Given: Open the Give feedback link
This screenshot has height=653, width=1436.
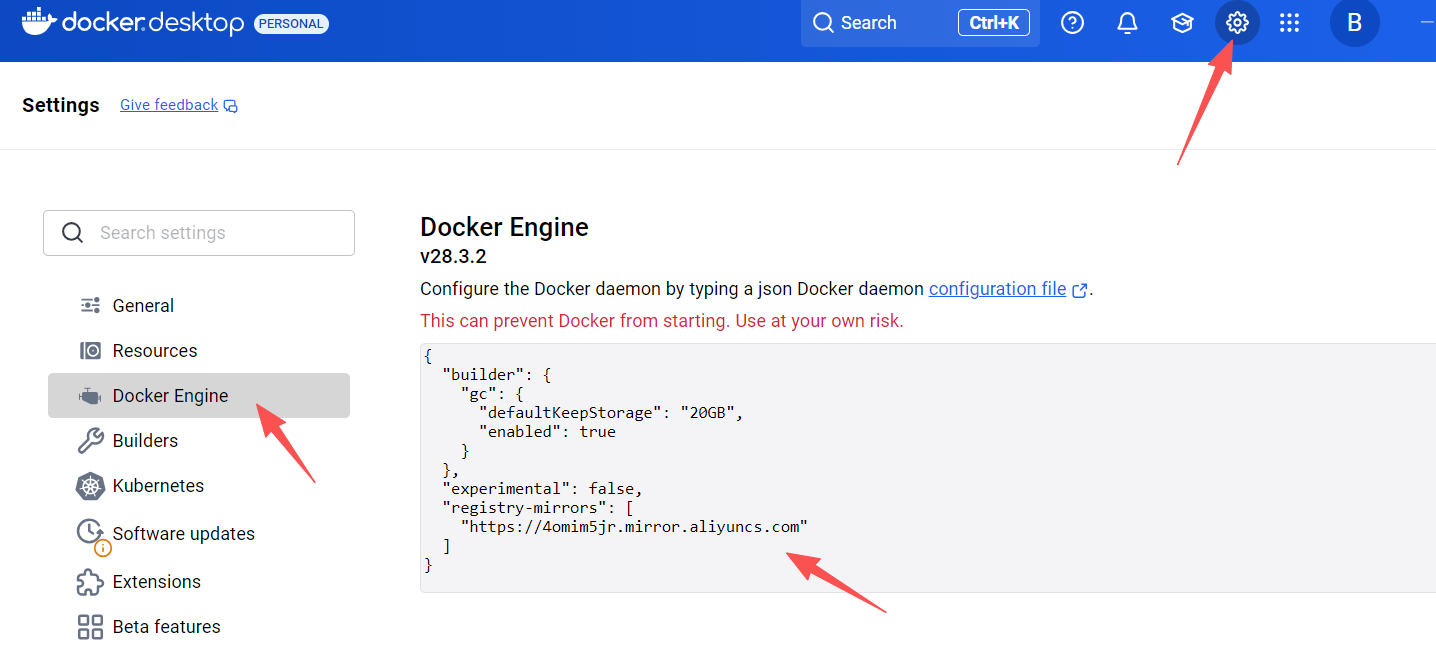Looking at the screenshot, I should 169,105.
